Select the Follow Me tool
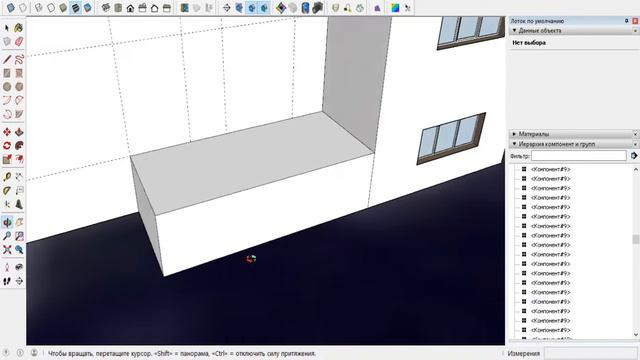The image size is (640, 360). (19, 145)
